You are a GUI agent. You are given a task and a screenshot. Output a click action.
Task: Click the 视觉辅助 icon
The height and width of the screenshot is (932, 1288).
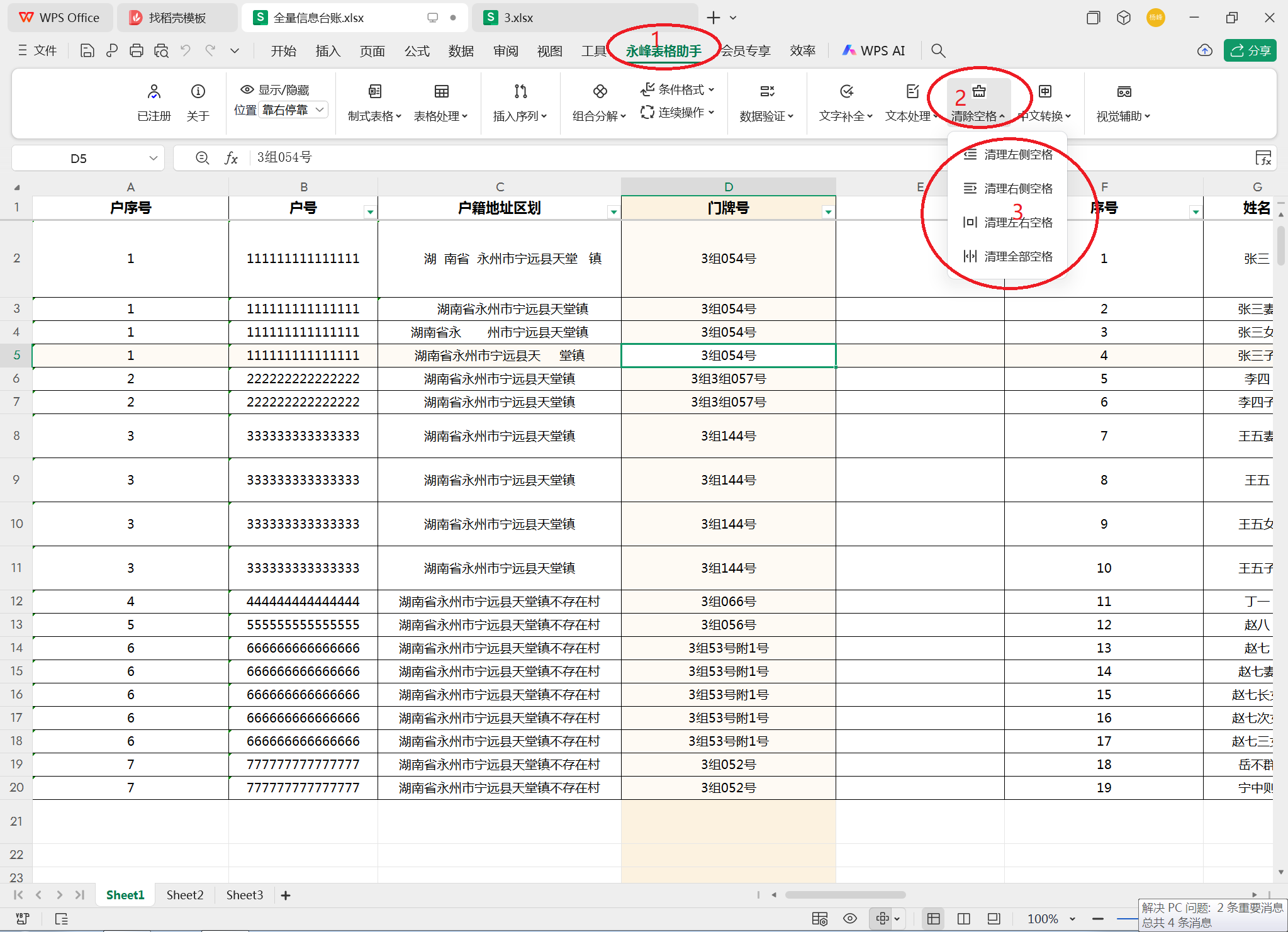1124,92
